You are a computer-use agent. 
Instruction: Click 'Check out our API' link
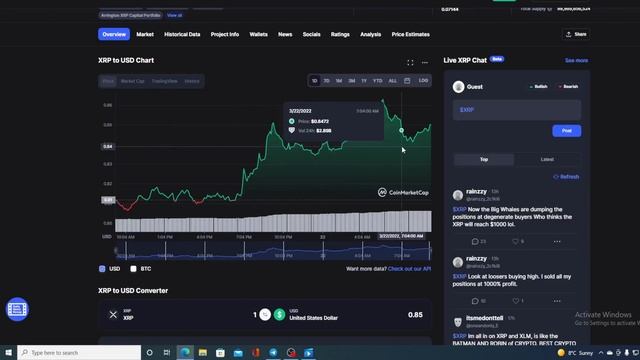pyautogui.click(x=409, y=269)
